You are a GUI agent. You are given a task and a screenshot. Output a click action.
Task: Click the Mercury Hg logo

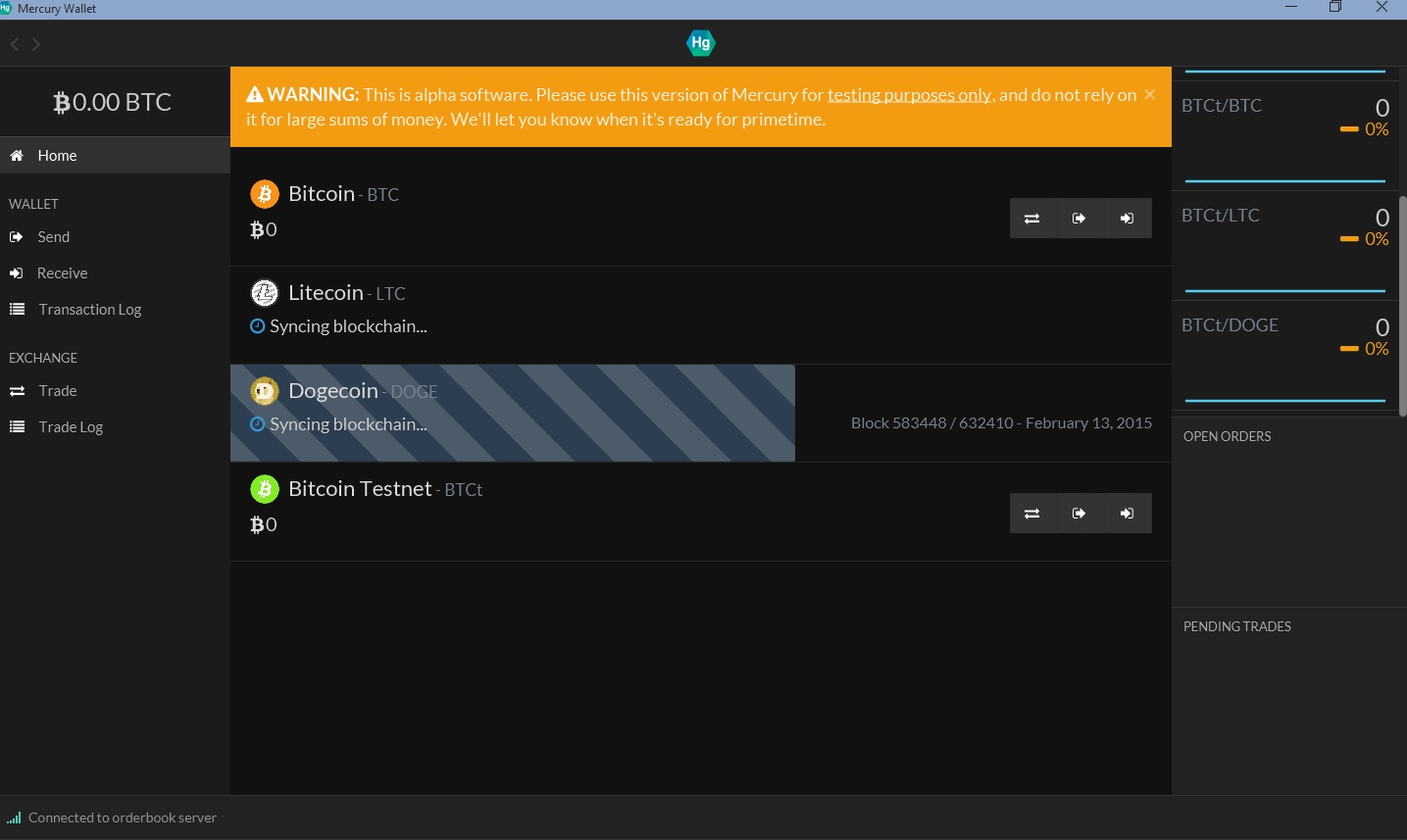700,43
